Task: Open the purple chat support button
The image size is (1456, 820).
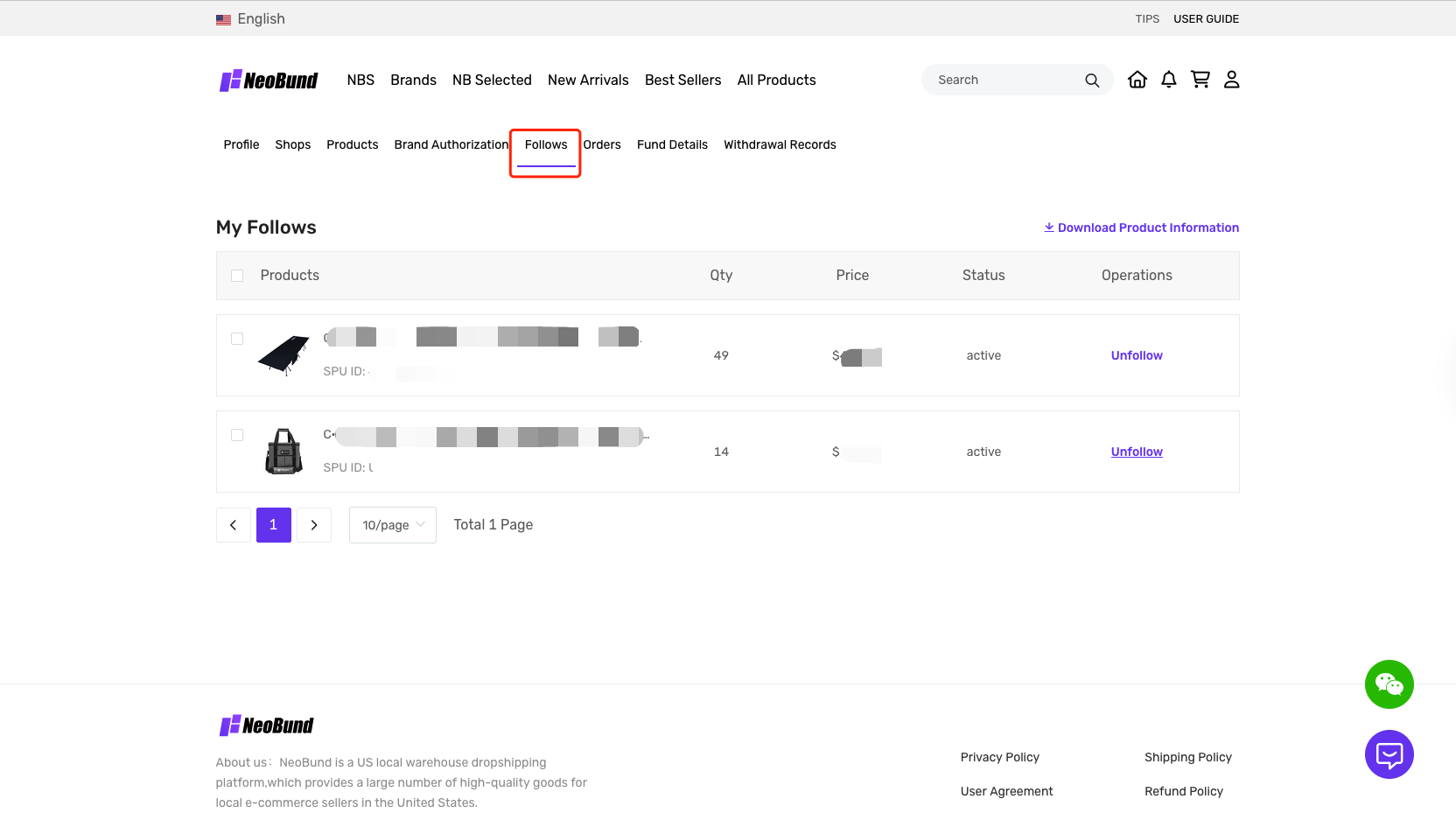Action: (1389, 754)
